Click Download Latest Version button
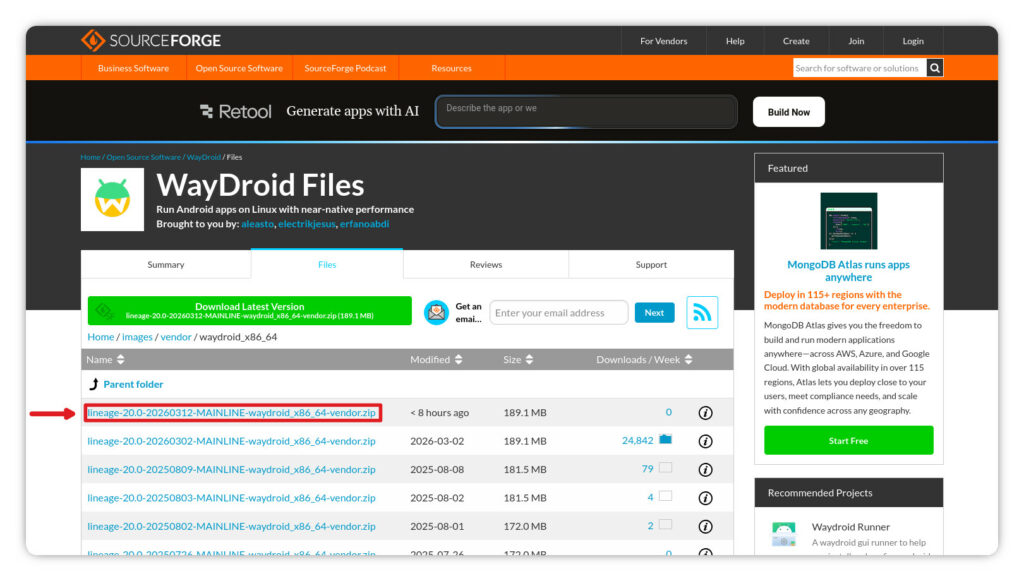Image resolution: width=1024 pixels, height=581 pixels. click(249, 311)
